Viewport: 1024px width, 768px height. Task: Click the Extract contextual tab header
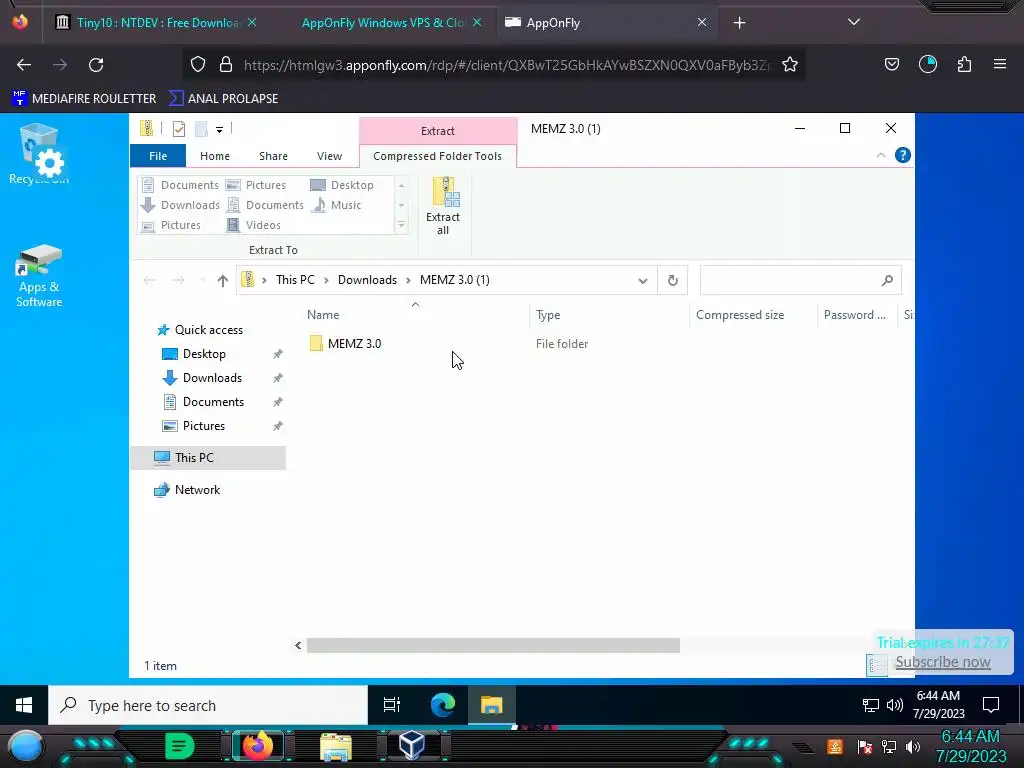coord(438,131)
